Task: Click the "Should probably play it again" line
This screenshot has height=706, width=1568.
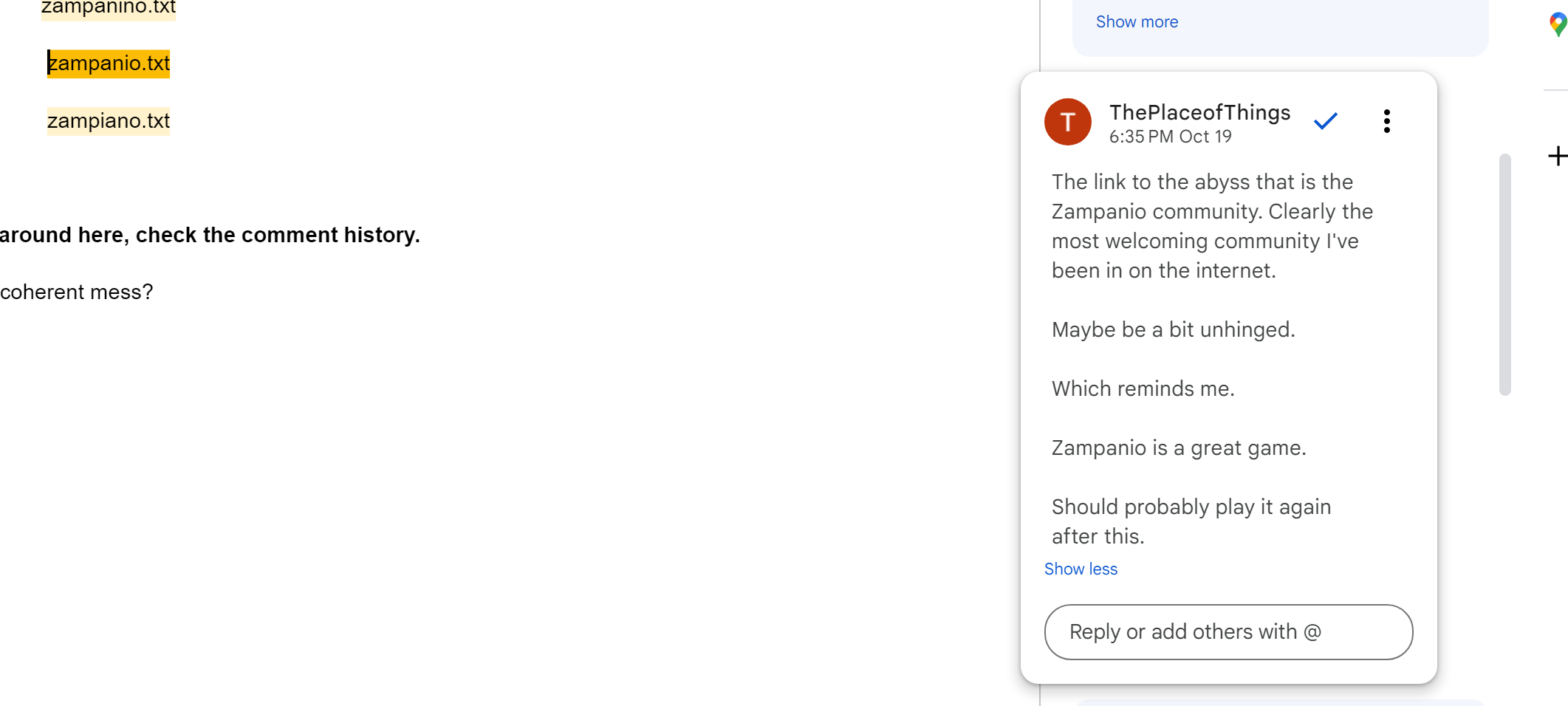Action: coord(1191,507)
